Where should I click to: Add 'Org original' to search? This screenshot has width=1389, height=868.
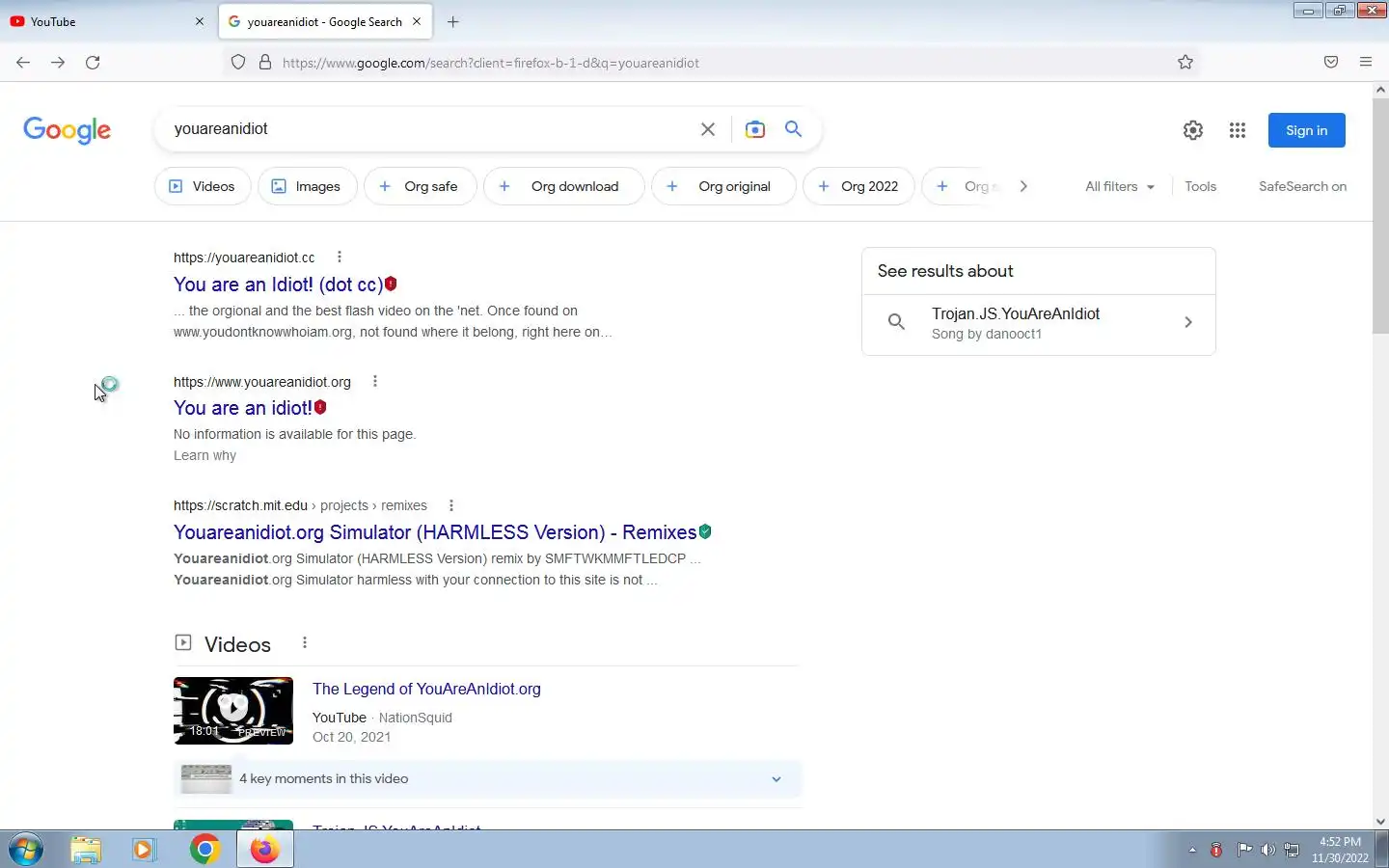pos(723,186)
